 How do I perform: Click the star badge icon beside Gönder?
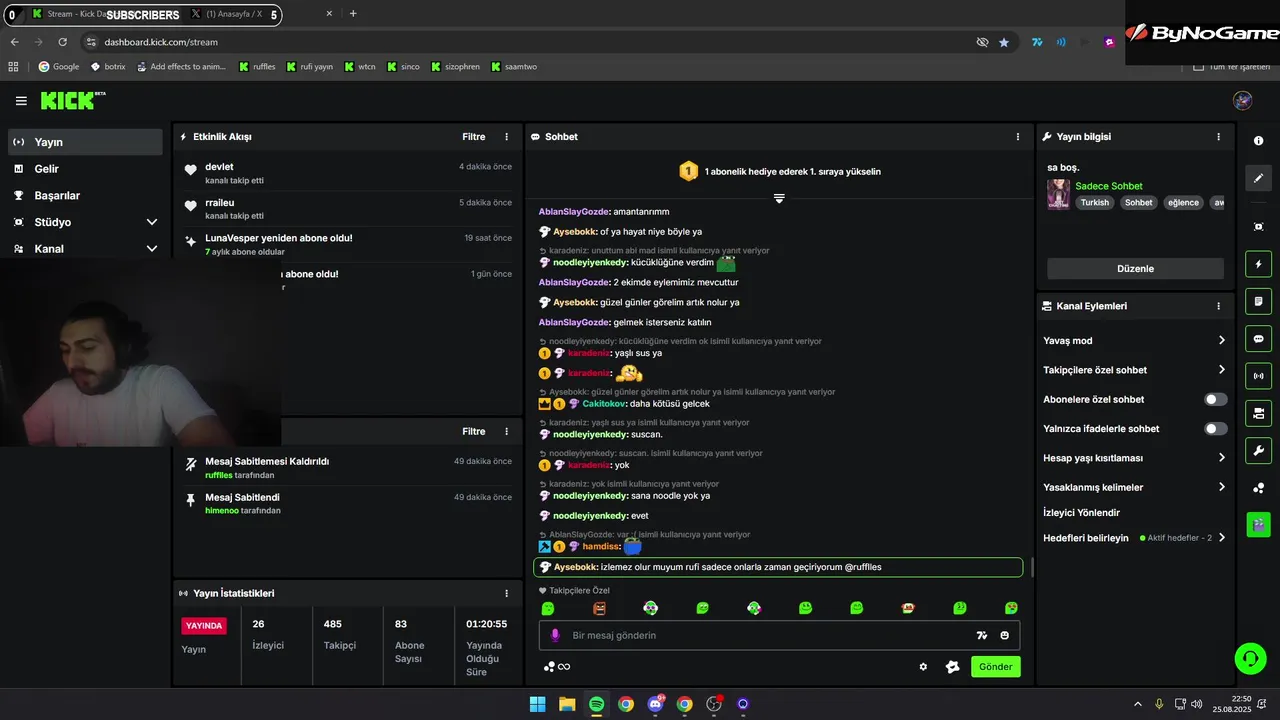(953, 667)
